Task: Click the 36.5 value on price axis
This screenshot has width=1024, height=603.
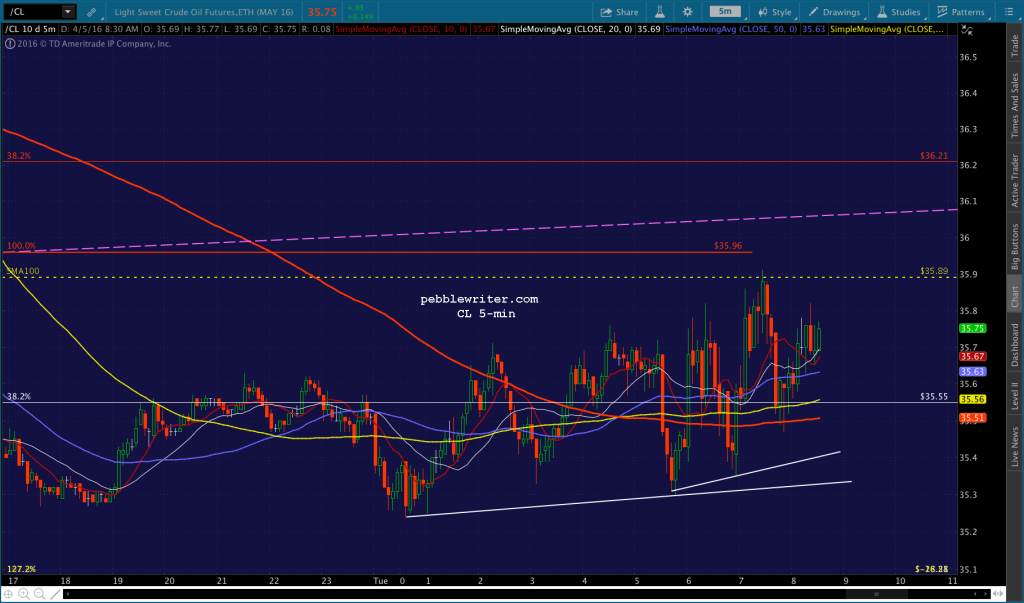Action: click(x=968, y=57)
